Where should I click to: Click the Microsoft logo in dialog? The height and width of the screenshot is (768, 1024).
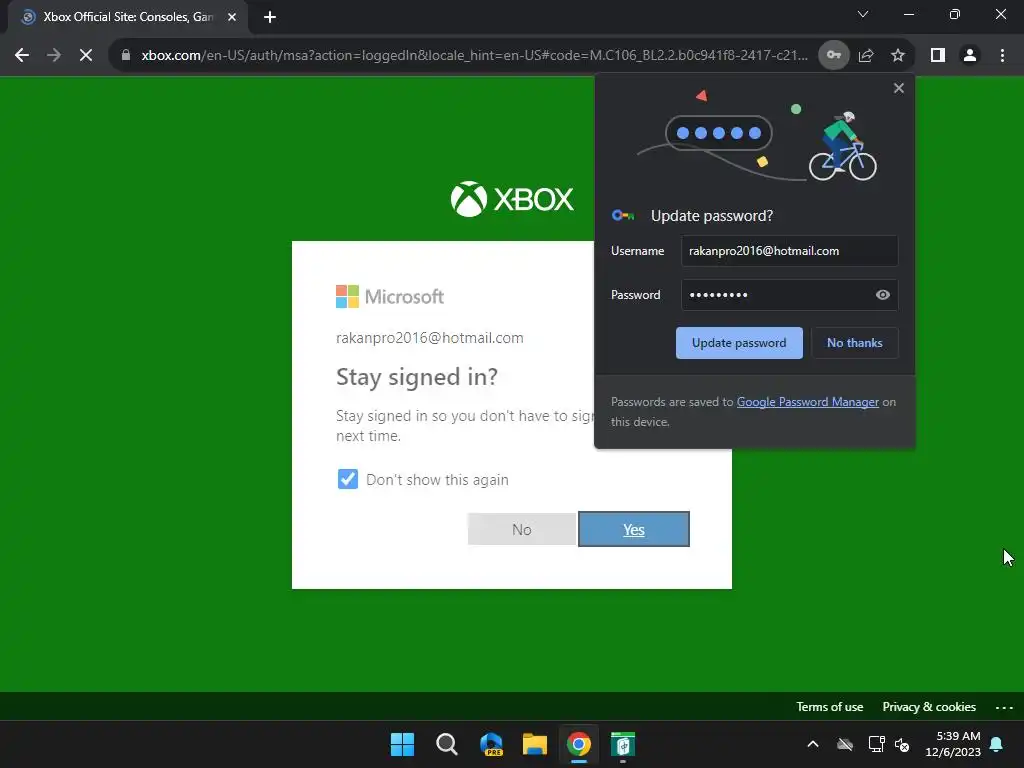(x=390, y=296)
